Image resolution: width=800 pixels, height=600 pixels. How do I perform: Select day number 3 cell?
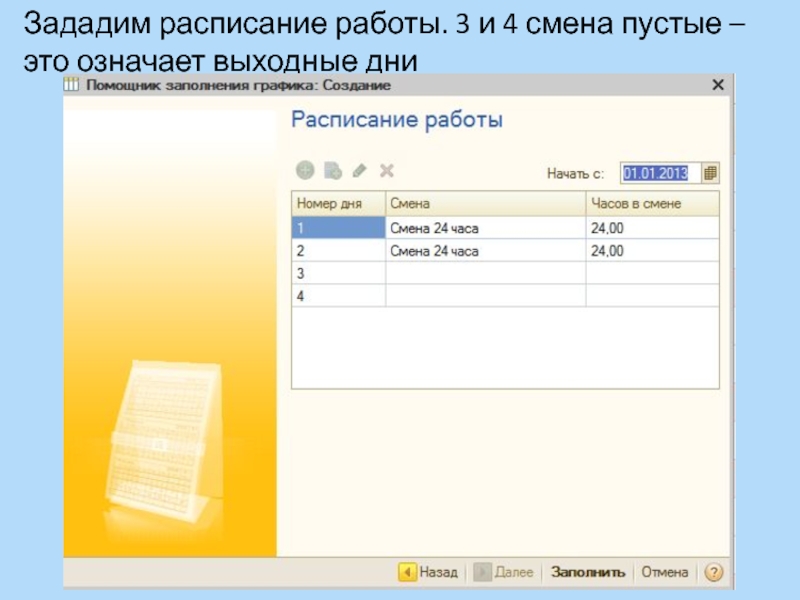tap(338, 273)
